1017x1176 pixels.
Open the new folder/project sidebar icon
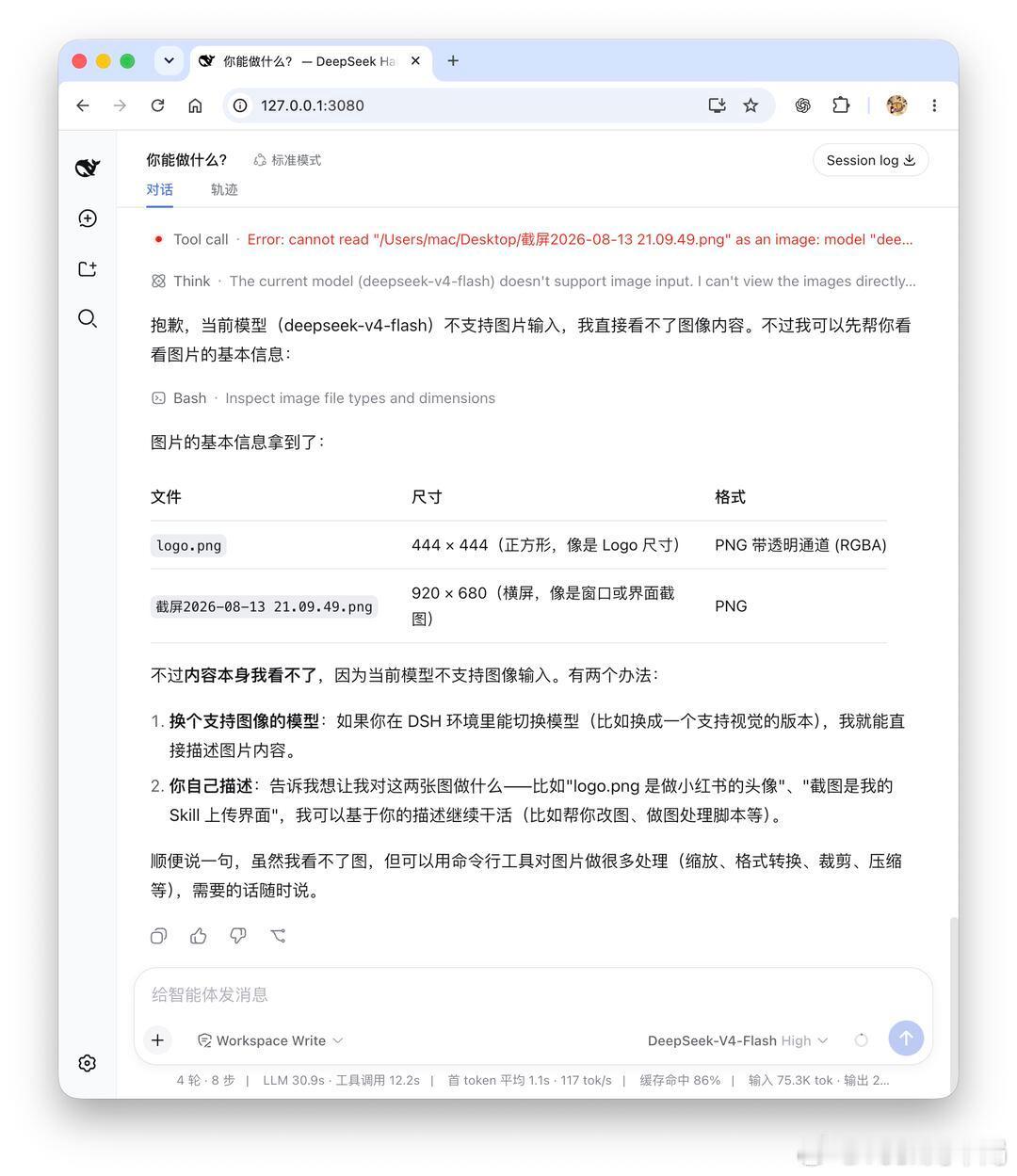click(x=88, y=269)
